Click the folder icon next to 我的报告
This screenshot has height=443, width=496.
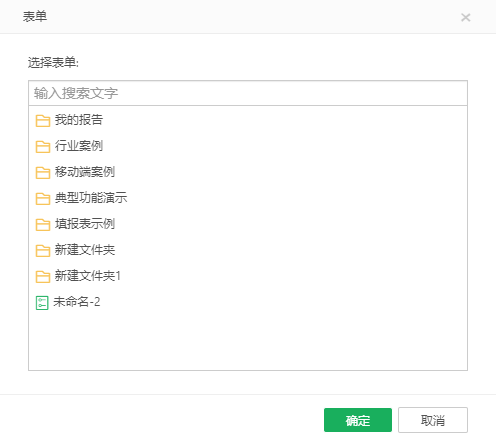click(x=43, y=121)
